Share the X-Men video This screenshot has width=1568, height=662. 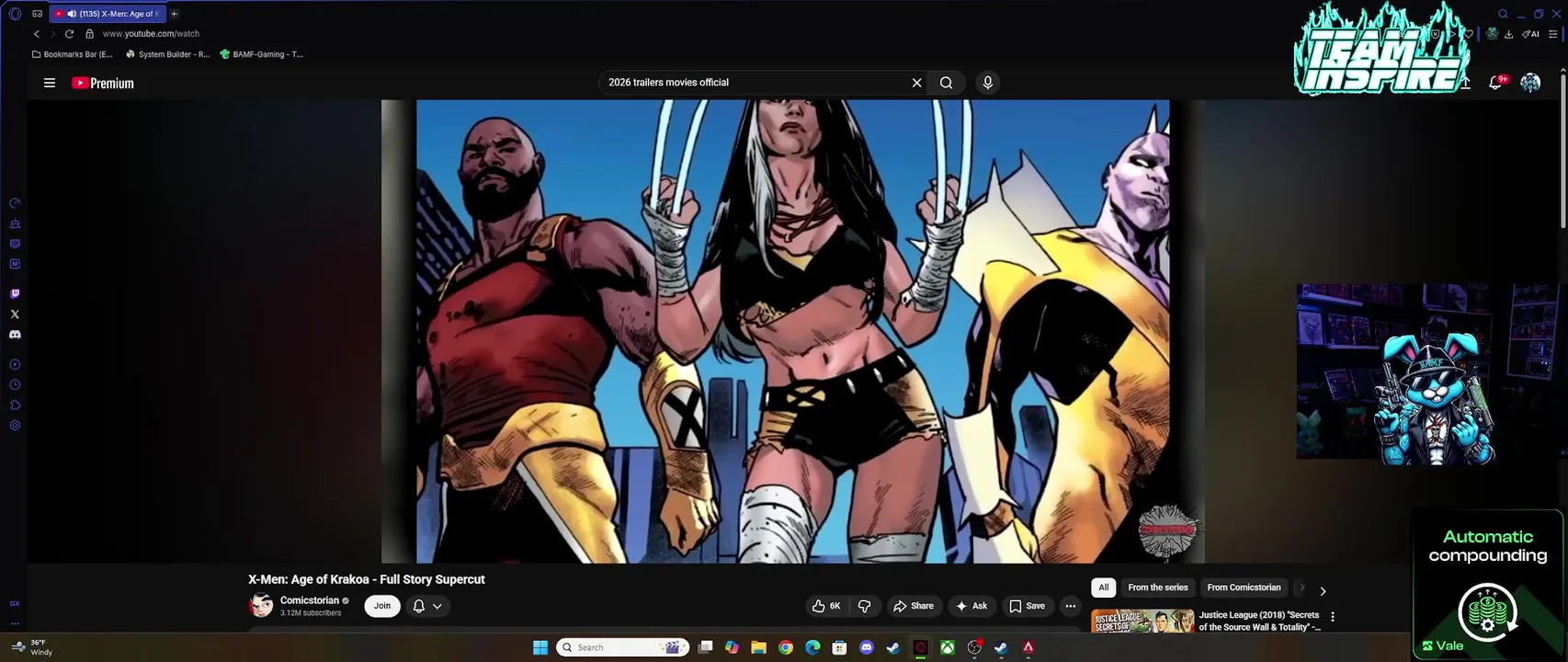coord(914,606)
